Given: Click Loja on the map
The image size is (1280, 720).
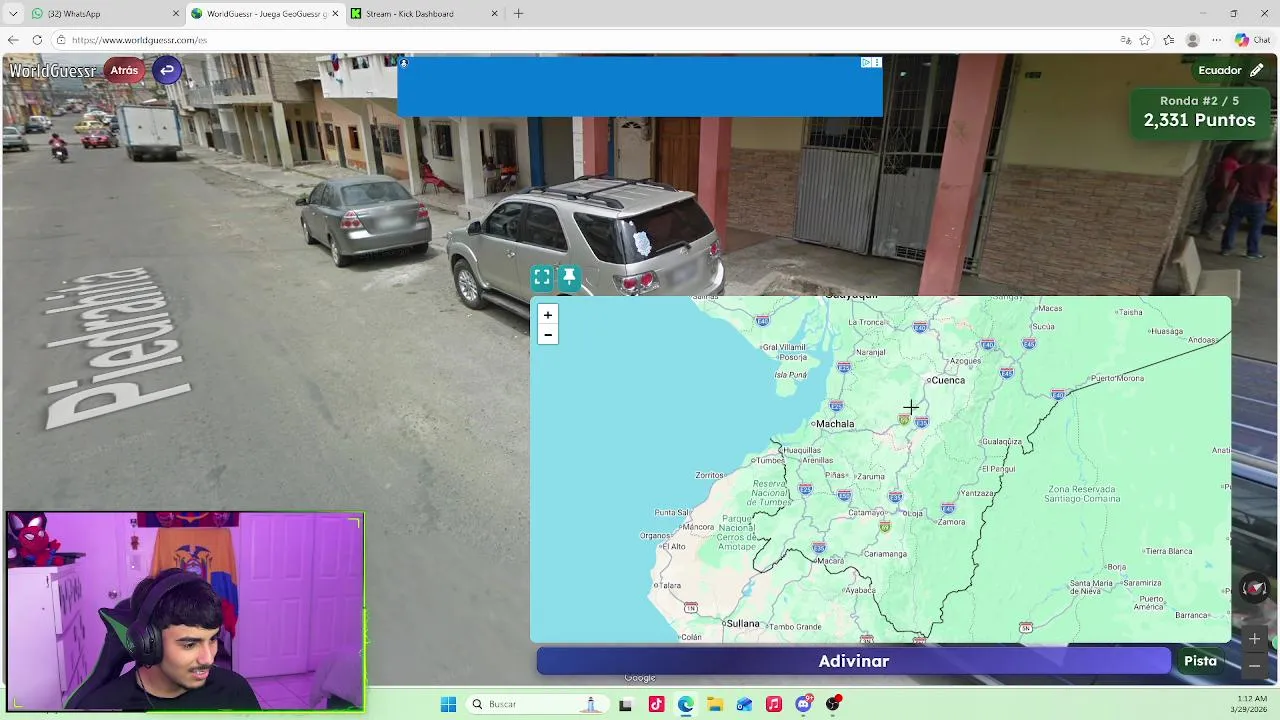Looking at the screenshot, I should [x=913, y=514].
